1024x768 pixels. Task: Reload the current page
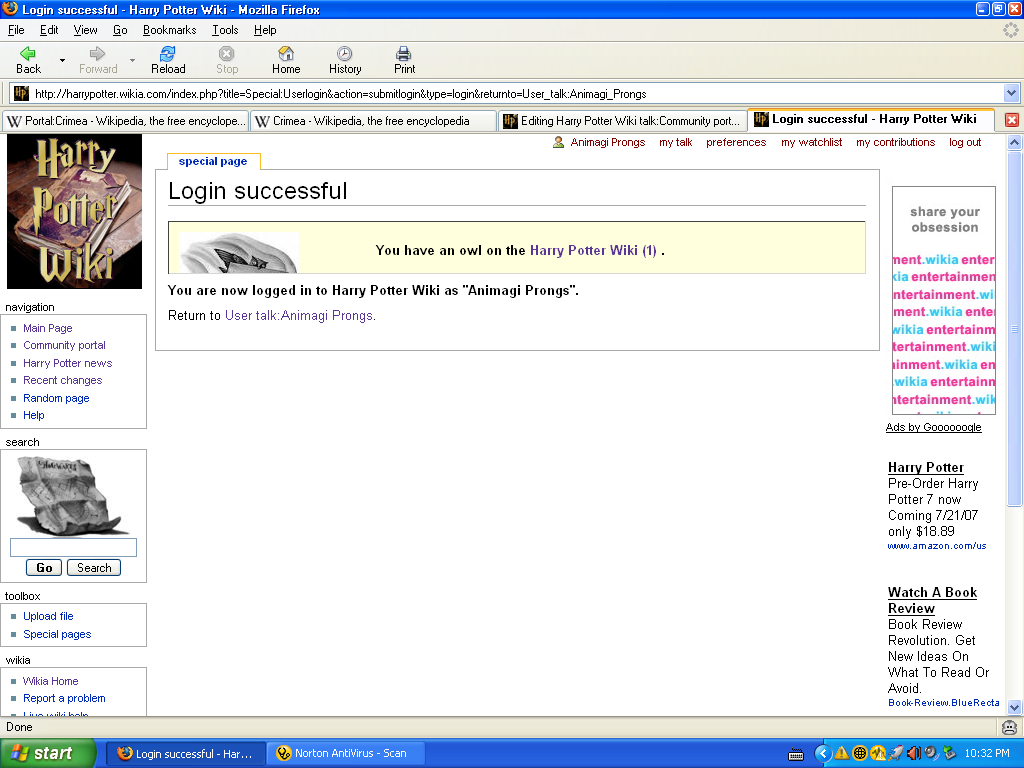(168, 54)
